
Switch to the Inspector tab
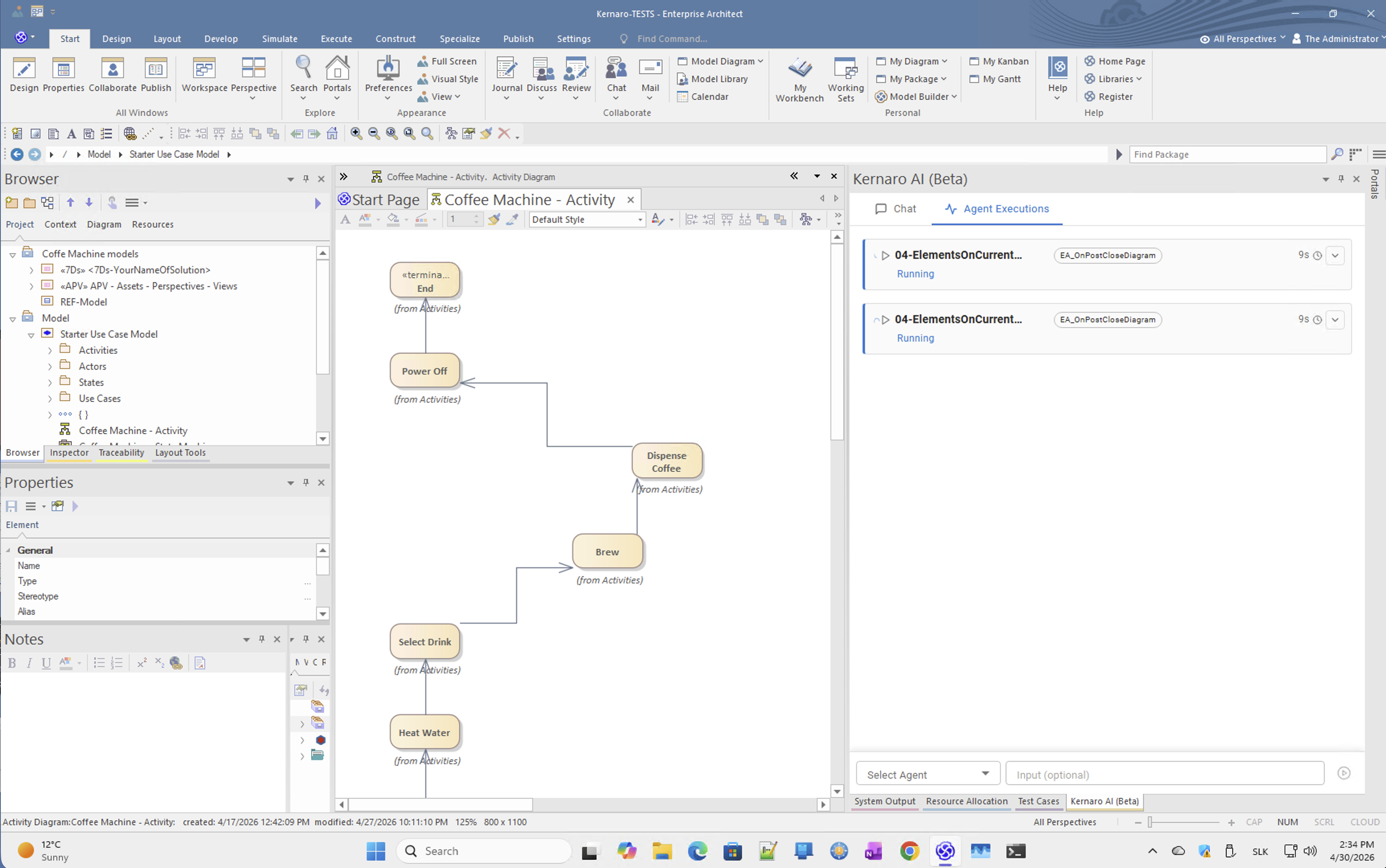[69, 453]
